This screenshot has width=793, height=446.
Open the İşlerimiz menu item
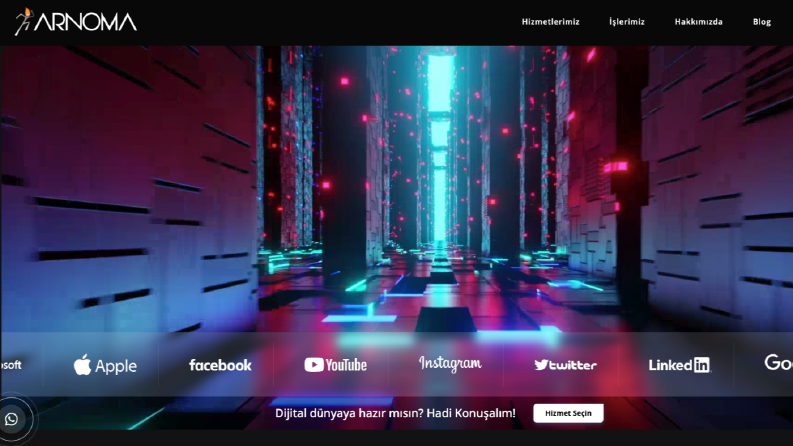point(627,22)
